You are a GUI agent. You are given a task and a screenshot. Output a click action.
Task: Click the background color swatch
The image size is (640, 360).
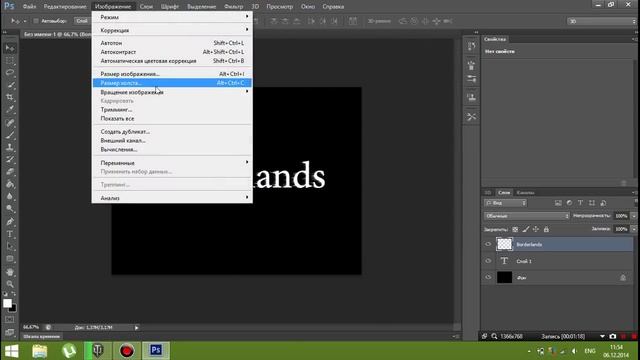pyautogui.click(x=13, y=309)
